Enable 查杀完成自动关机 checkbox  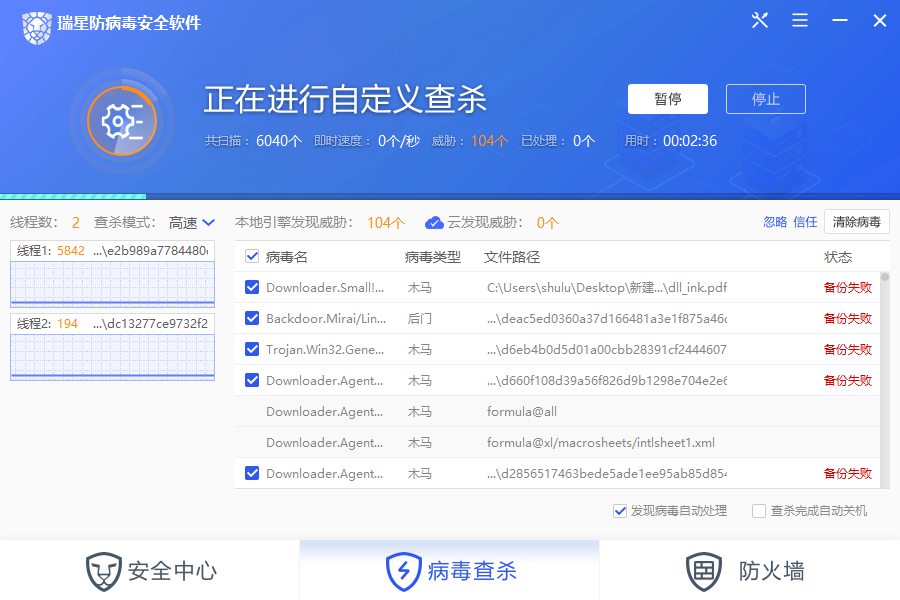pos(759,511)
